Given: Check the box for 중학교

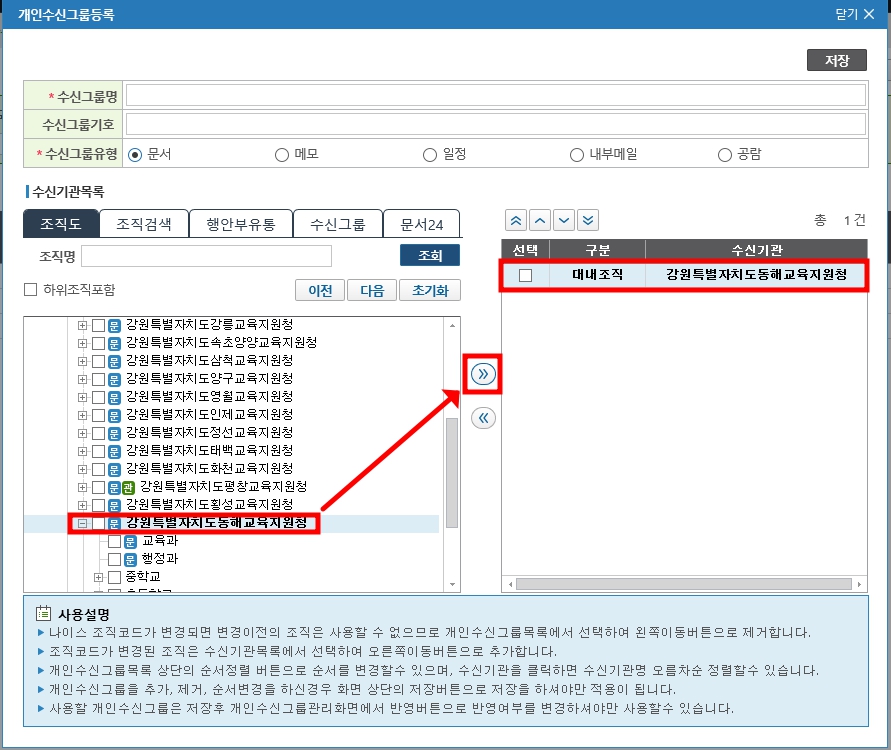Looking at the screenshot, I should point(114,577).
